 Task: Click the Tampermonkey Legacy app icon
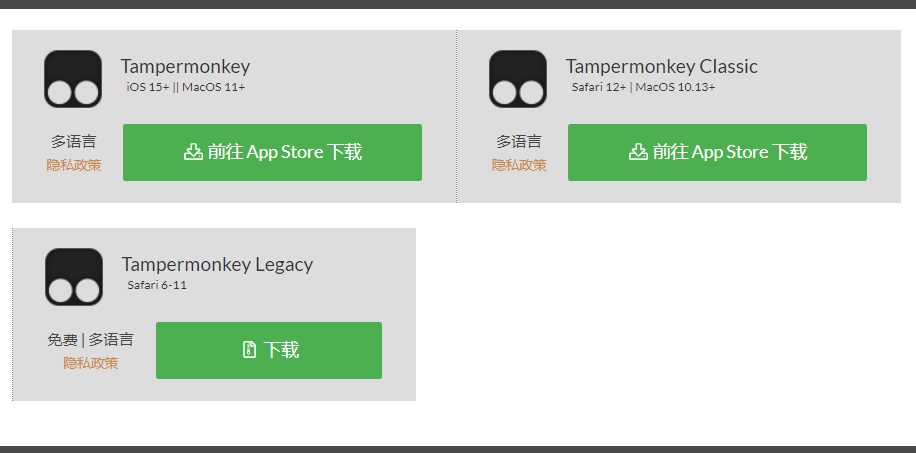pyautogui.click(x=74, y=277)
